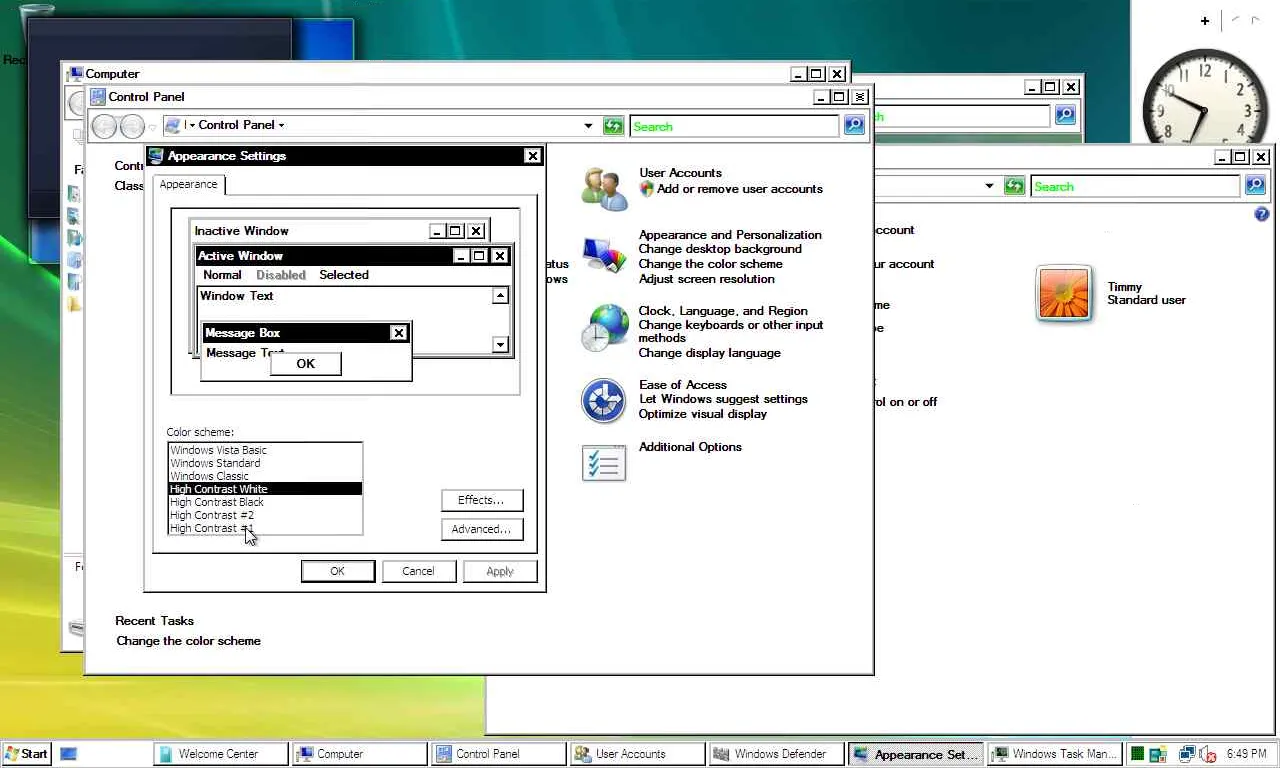Expand the User Accounts window's address dropdown
The height and width of the screenshot is (768, 1280).
click(x=989, y=186)
